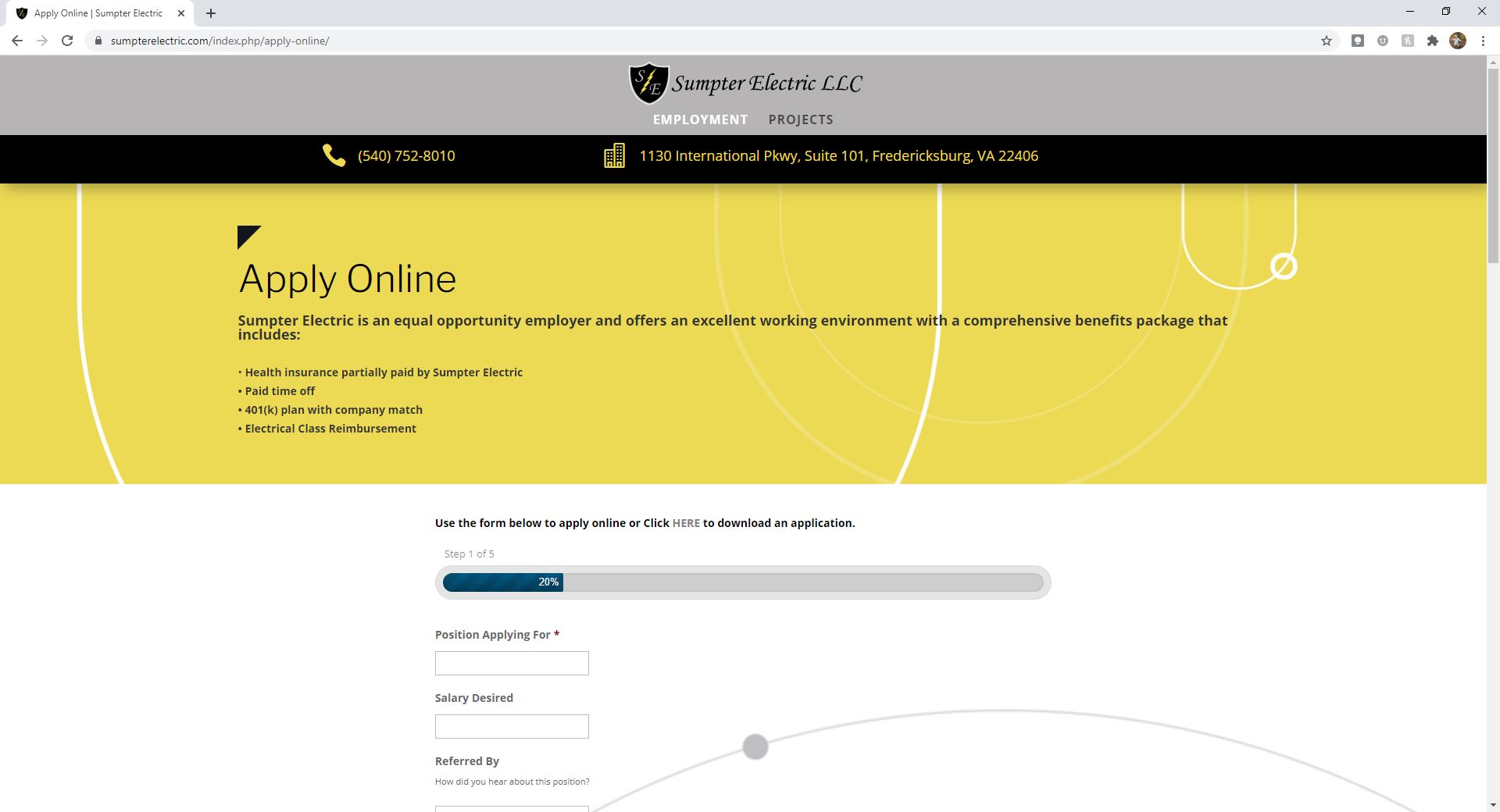
Task: Click the 'Paid time off' bullet
Action: [277, 391]
